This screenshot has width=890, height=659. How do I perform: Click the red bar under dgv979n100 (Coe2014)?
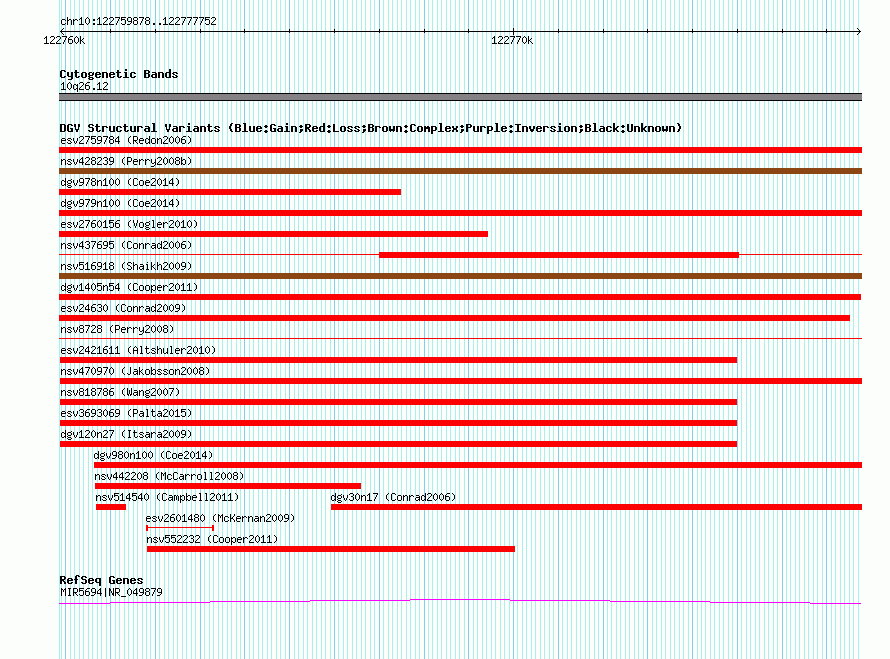[x=460, y=213]
